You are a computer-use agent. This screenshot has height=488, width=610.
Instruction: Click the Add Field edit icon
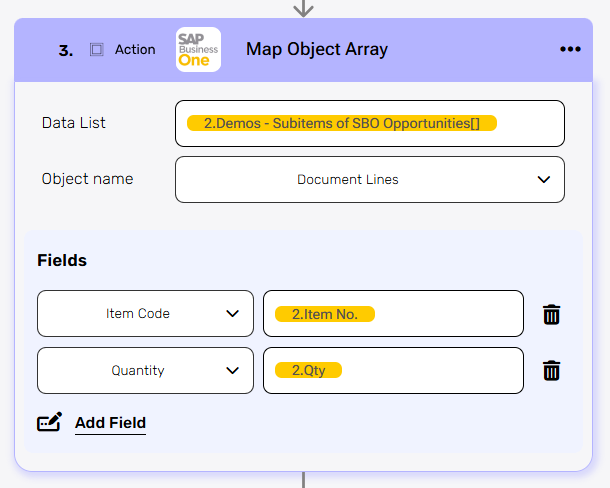tap(49, 423)
